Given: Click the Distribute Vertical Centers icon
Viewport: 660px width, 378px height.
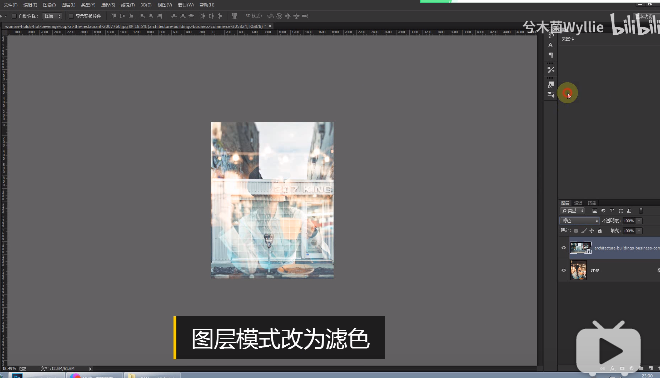Looking at the screenshot, I should coord(183,16).
